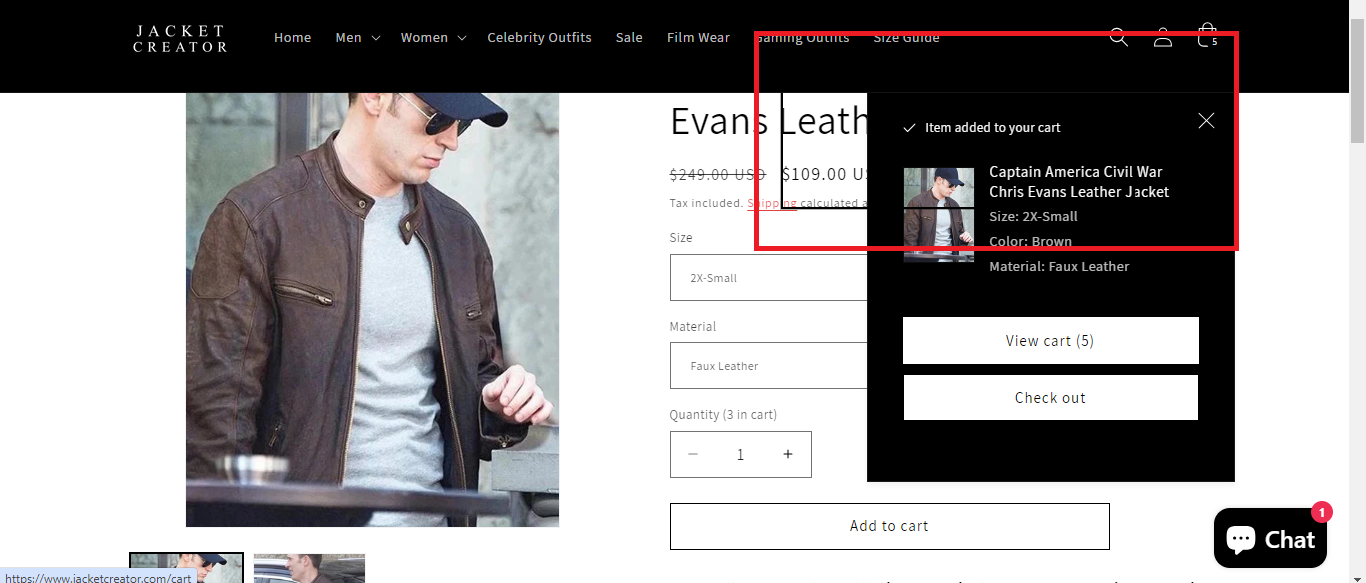Go to the Home menu item
The height and width of the screenshot is (583, 1366).
292,38
